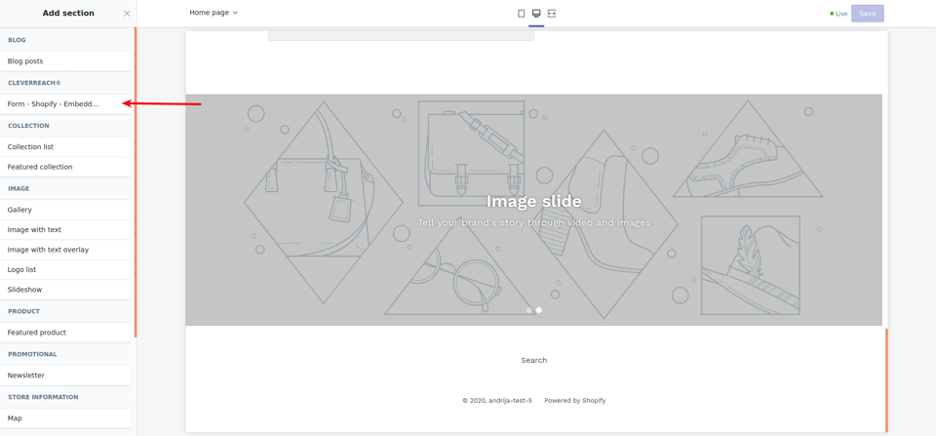This screenshot has height=436, width=936.
Task: Open the Home page dropdown
Action: tap(214, 13)
